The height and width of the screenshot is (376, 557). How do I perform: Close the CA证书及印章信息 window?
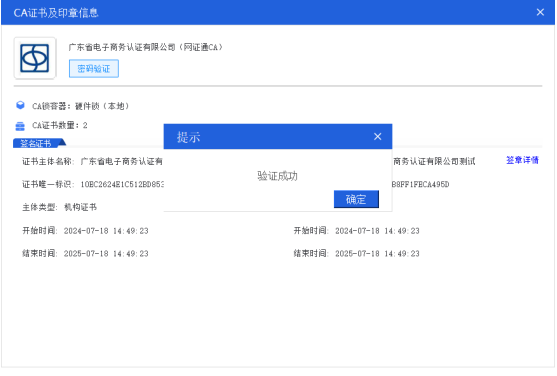(540, 12)
